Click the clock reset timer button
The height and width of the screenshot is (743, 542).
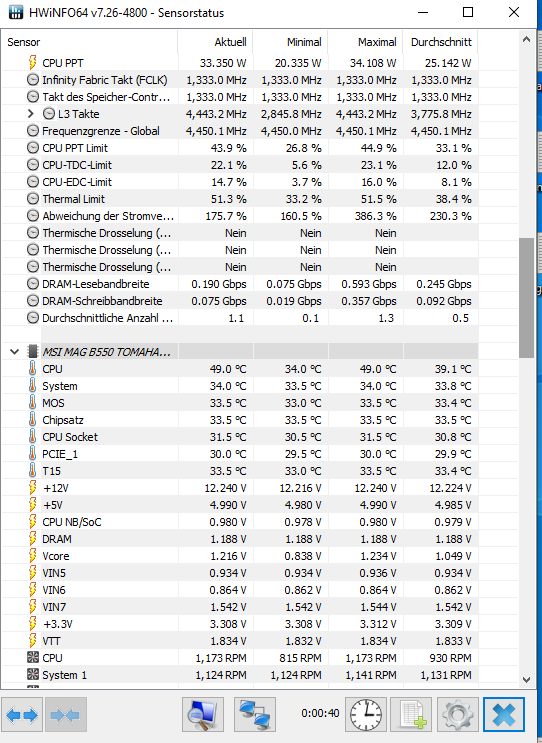click(x=366, y=715)
